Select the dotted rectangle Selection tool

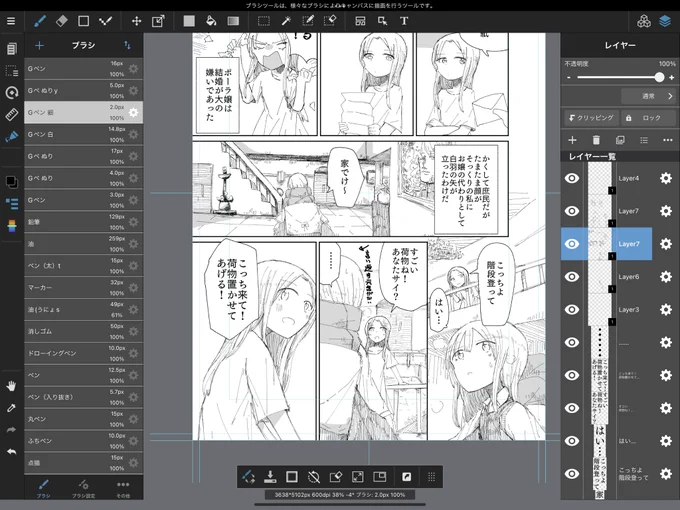click(x=264, y=21)
